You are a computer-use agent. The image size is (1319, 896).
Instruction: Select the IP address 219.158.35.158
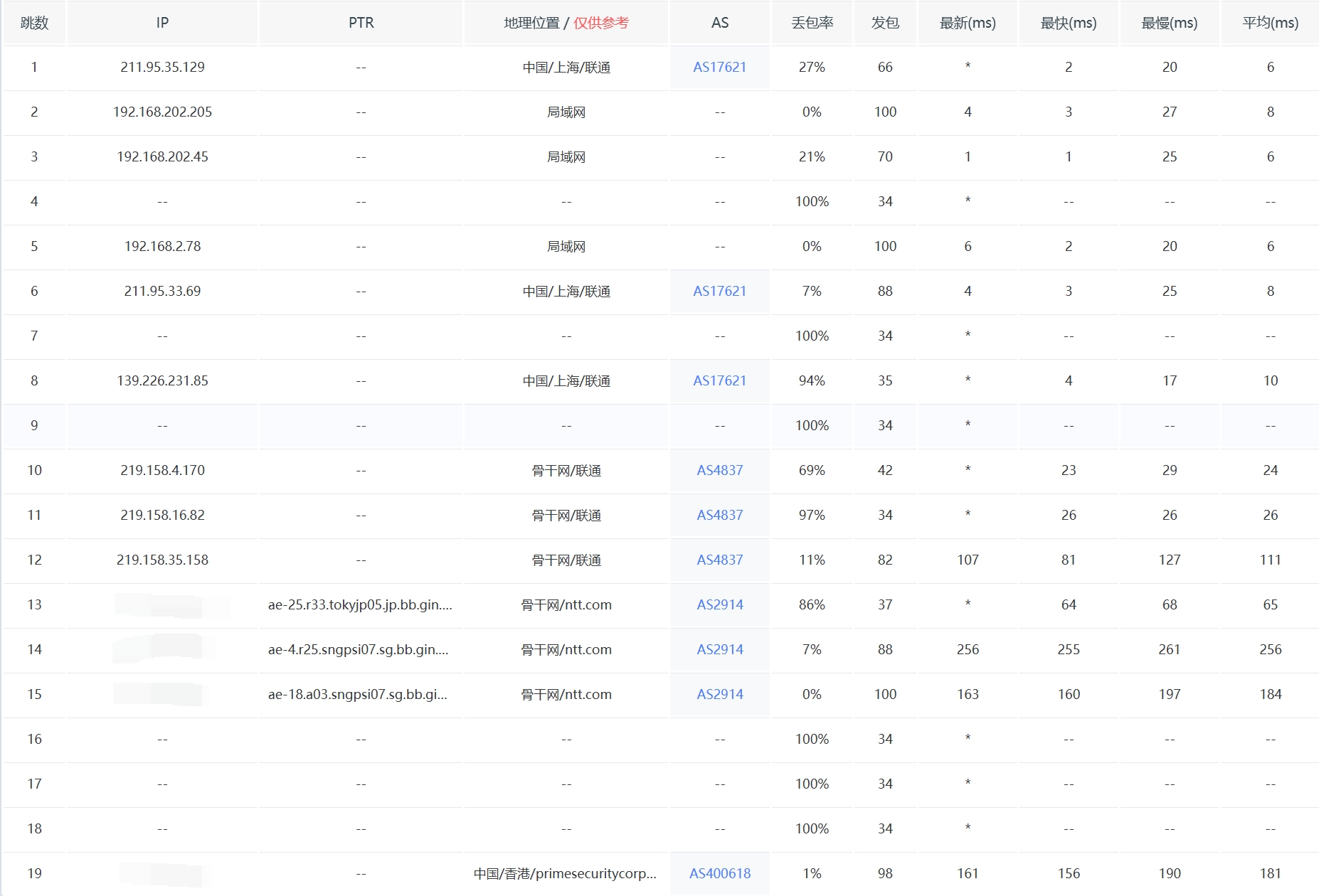pos(162,560)
